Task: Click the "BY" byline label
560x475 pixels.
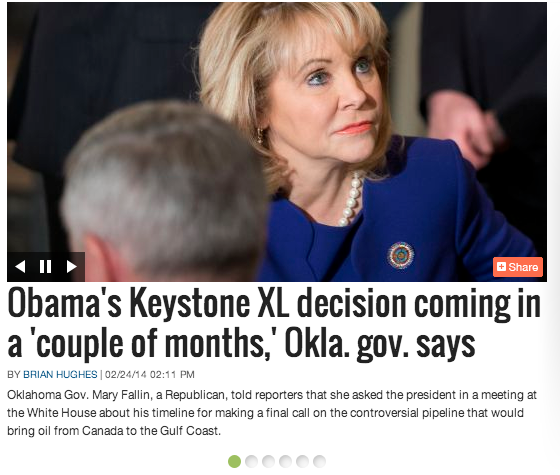Action: [x=14, y=374]
